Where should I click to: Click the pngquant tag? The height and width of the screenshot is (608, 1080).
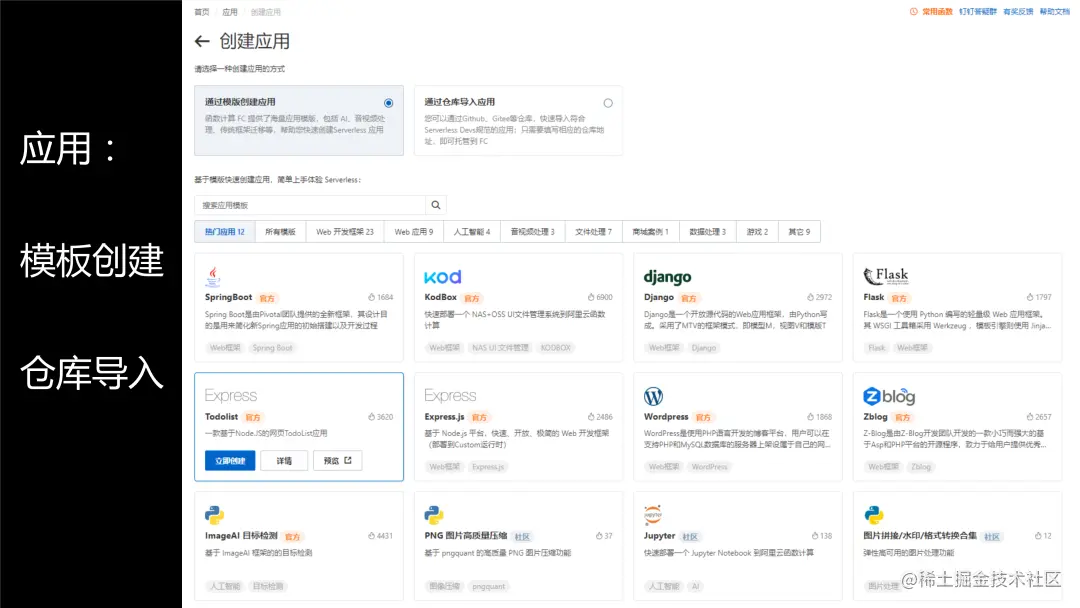tap(488, 586)
